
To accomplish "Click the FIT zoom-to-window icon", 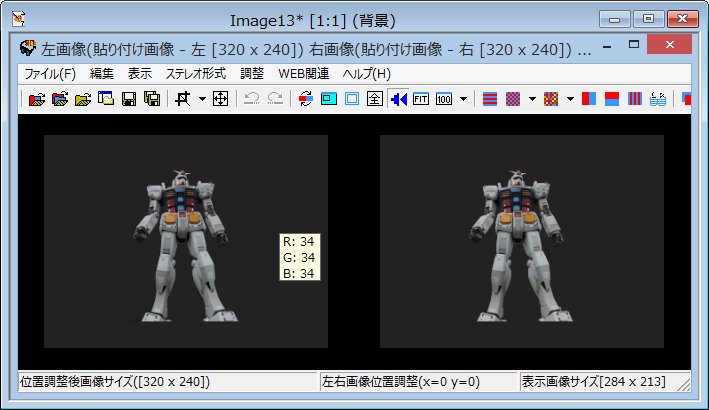I will (x=421, y=99).
